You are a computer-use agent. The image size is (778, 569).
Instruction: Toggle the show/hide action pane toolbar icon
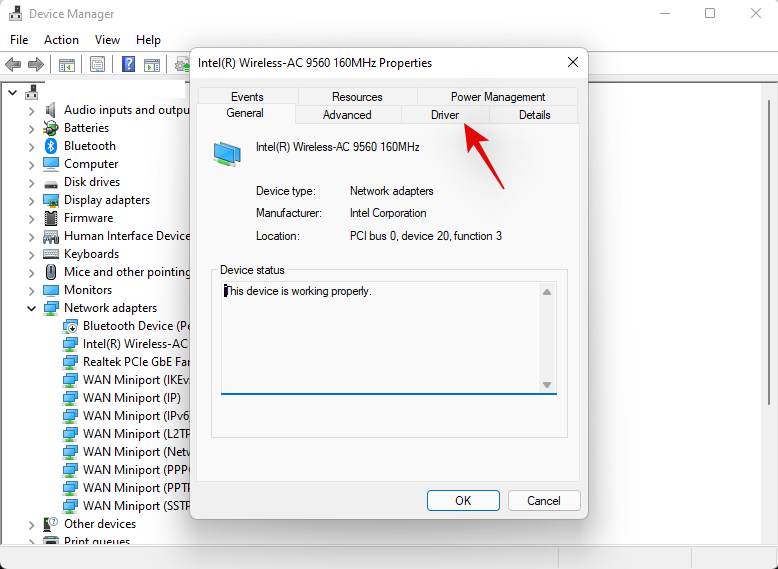pyautogui.click(x=152, y=64)
